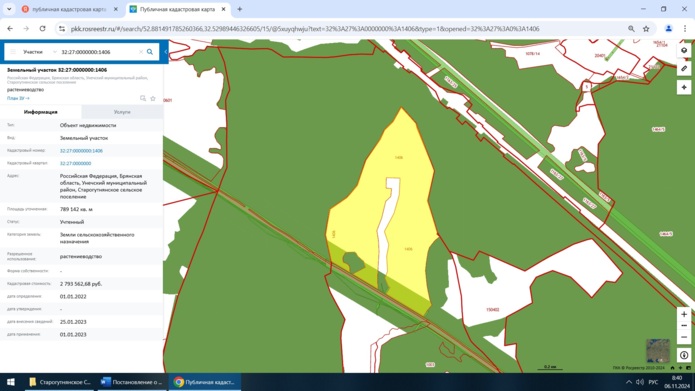Viewport: 695px width, 391px height.
Task: Open the План ЗУ link
Action: tap(18, 98)
